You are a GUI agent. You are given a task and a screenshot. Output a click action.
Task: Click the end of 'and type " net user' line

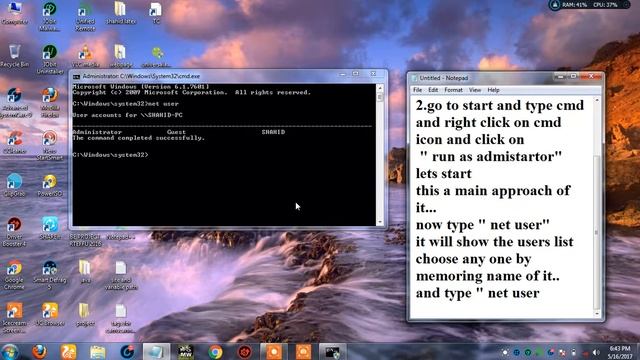[540, 293]
